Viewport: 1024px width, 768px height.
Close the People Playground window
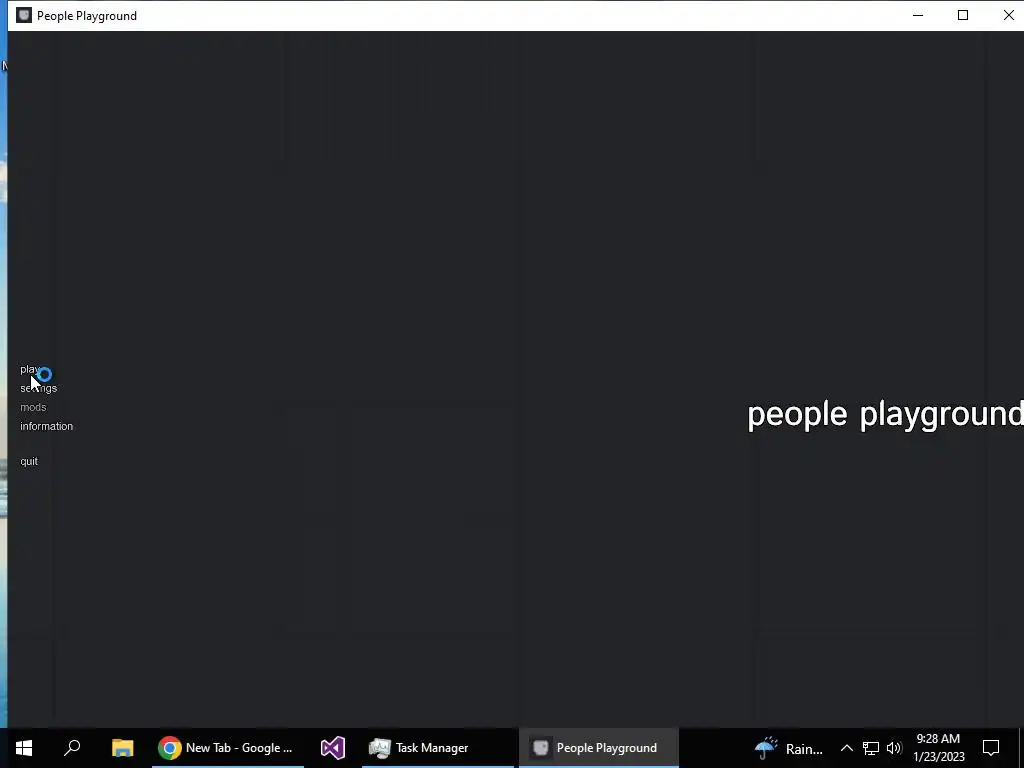click(1008, 15)
